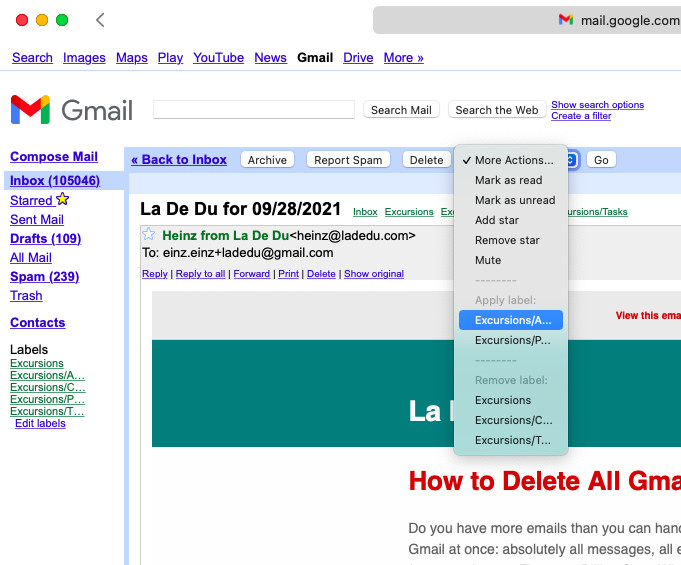The width and height of the screenshot is (681, 565).
Task: Click the Forward link
Action: click(251, 274)
